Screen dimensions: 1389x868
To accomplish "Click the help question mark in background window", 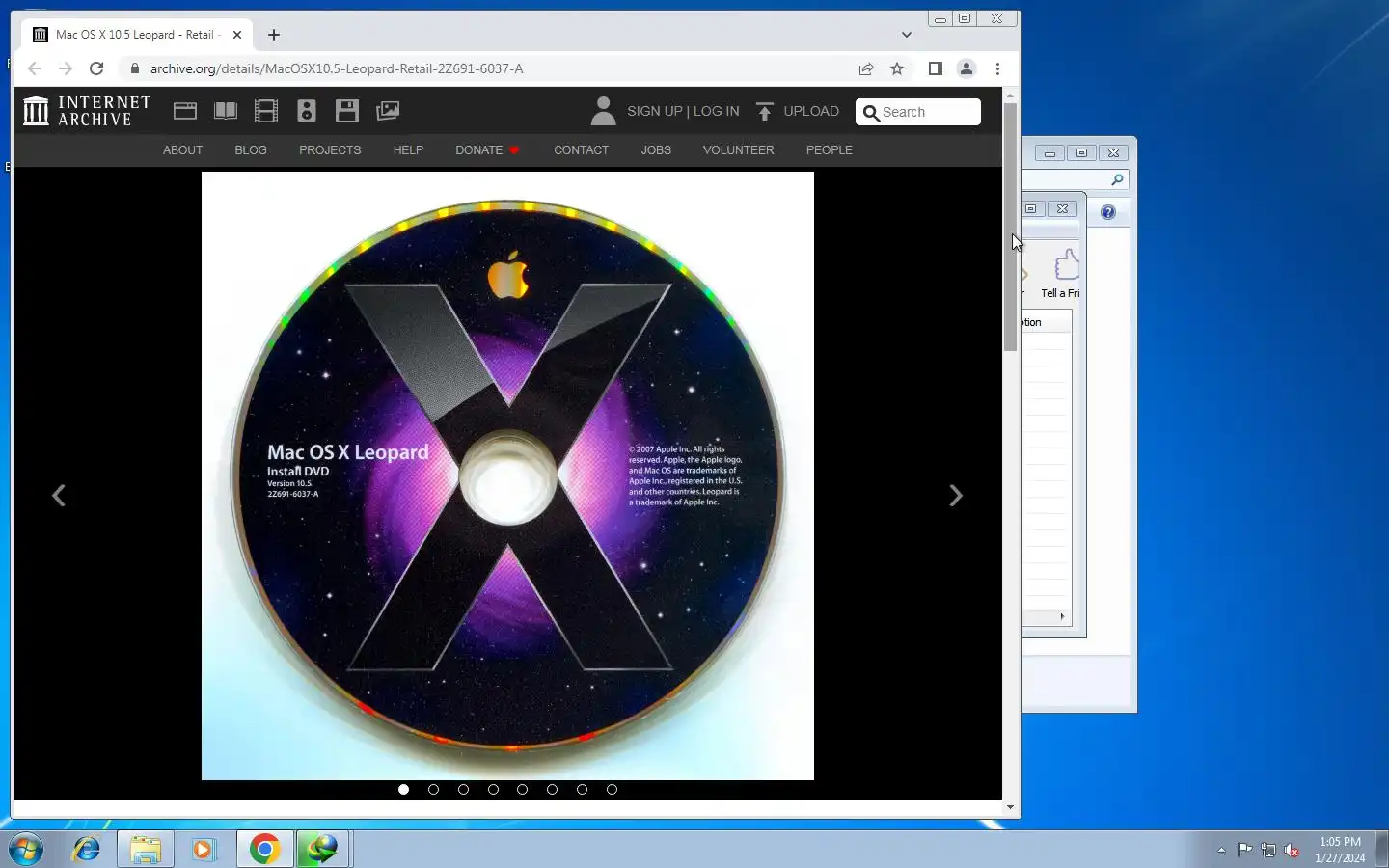I will tap(1108, 212).
